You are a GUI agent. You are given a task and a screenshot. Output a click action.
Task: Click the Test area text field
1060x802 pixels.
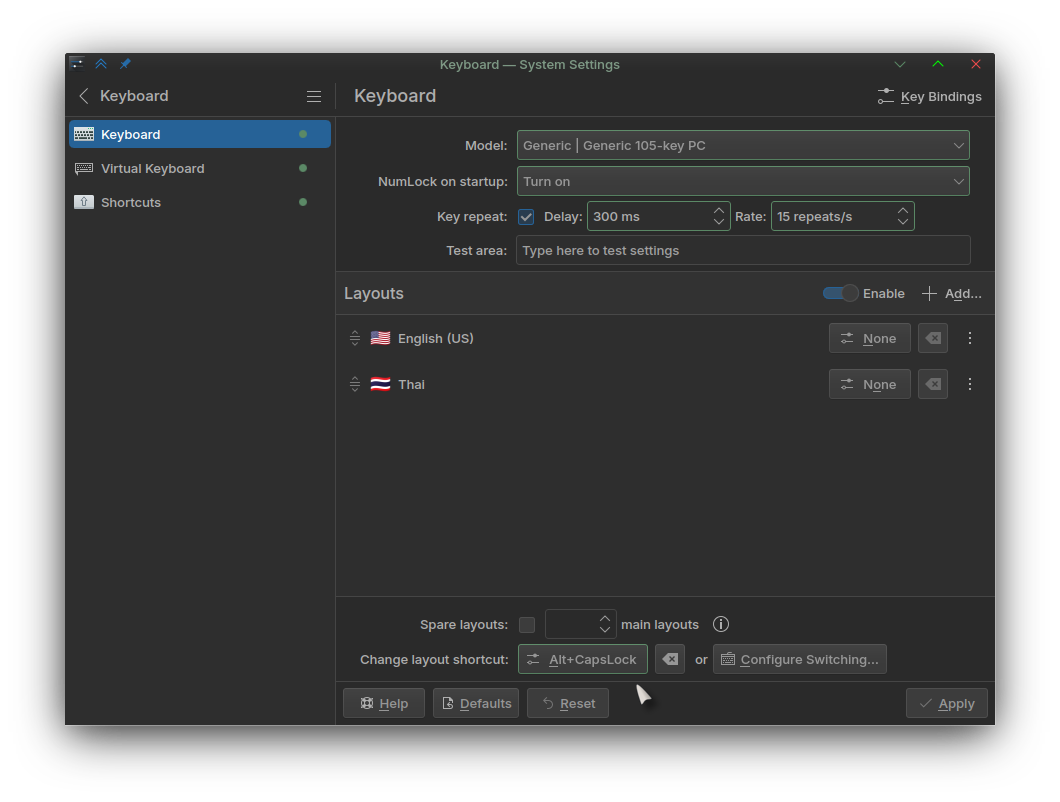click(743, 250)
